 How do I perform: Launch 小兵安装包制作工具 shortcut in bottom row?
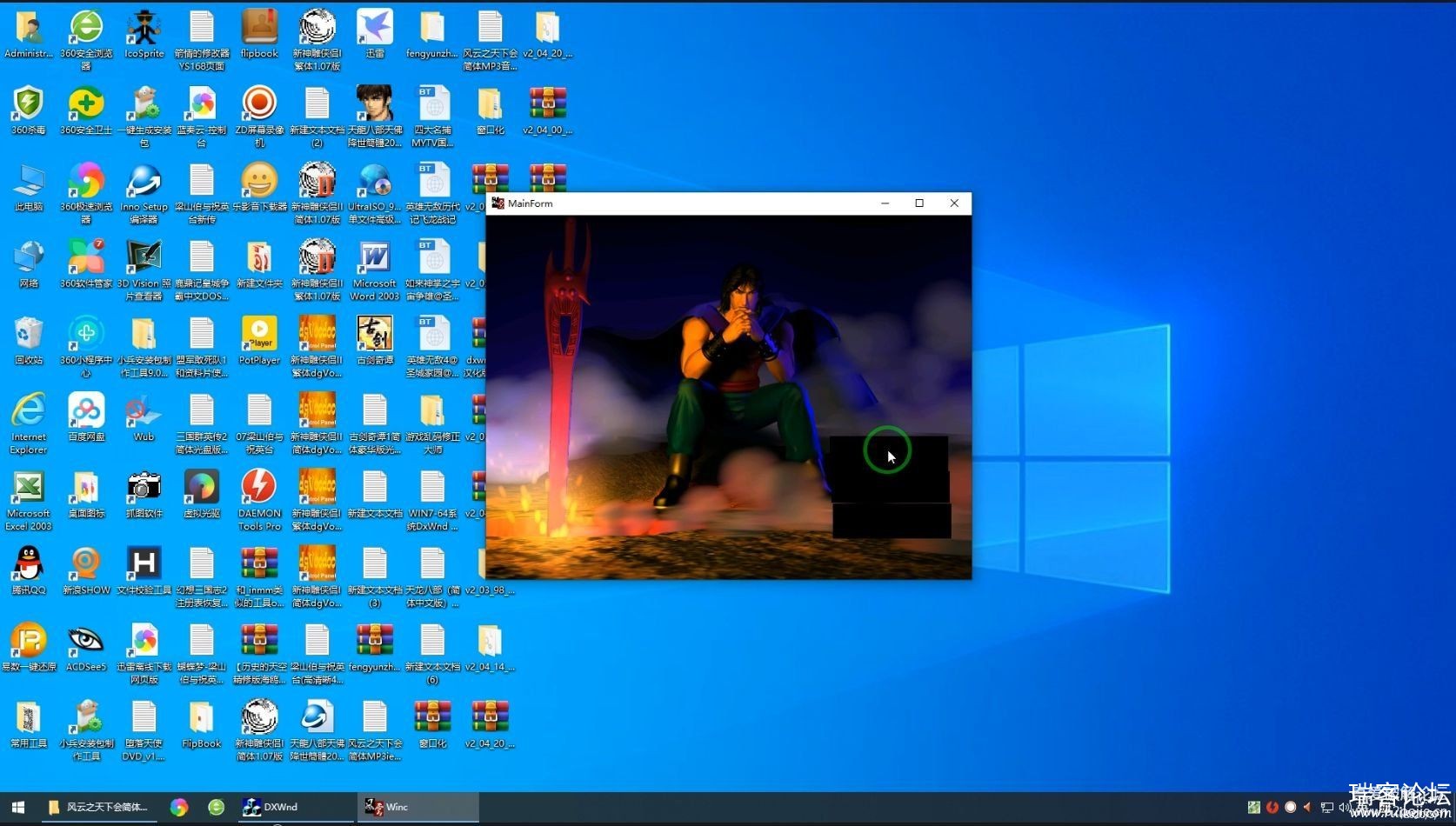[x=86, y=730]
